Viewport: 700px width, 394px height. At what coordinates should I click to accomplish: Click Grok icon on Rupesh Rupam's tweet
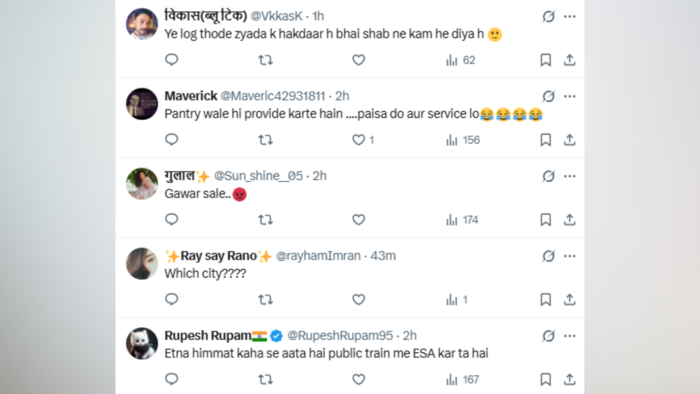(548, 336)
